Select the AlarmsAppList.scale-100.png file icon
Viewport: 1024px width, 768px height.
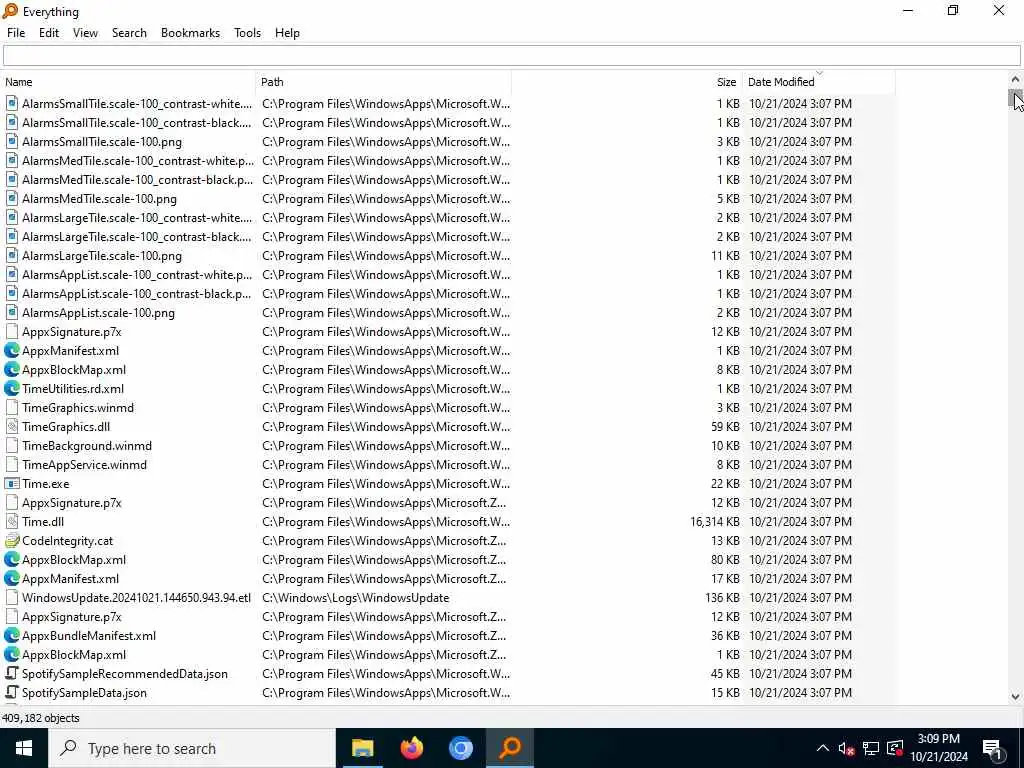tap(11, 312)
